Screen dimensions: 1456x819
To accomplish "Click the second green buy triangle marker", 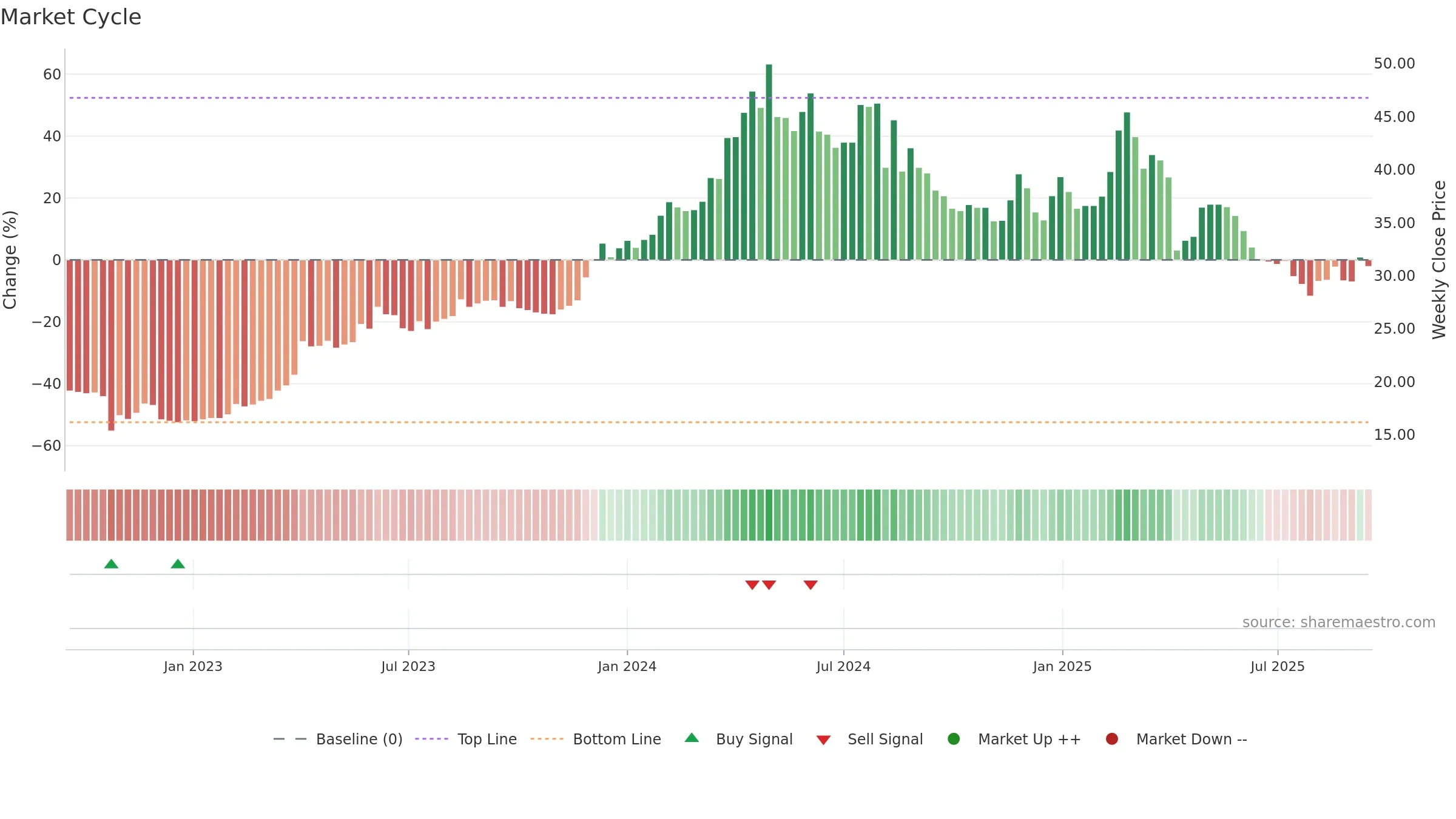I will (x=178, y=564).
